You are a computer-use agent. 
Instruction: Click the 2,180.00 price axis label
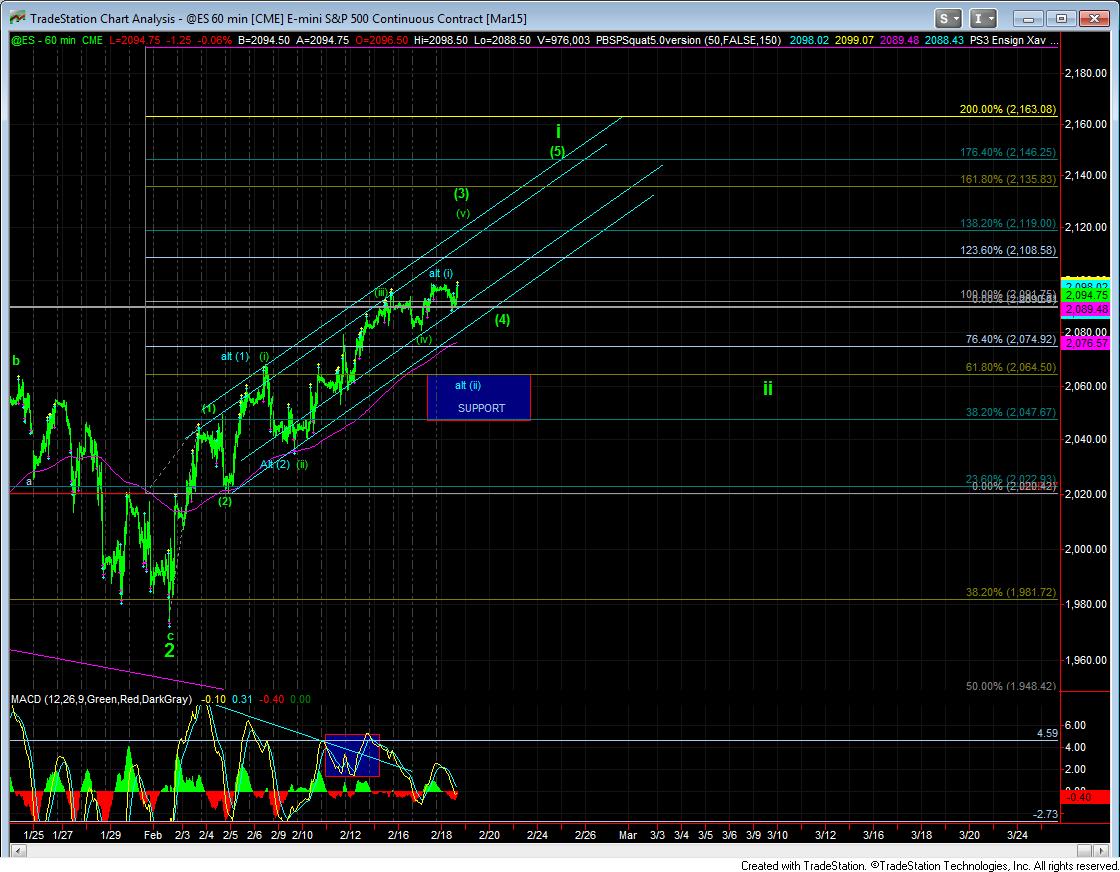(x=1086, y=73)
